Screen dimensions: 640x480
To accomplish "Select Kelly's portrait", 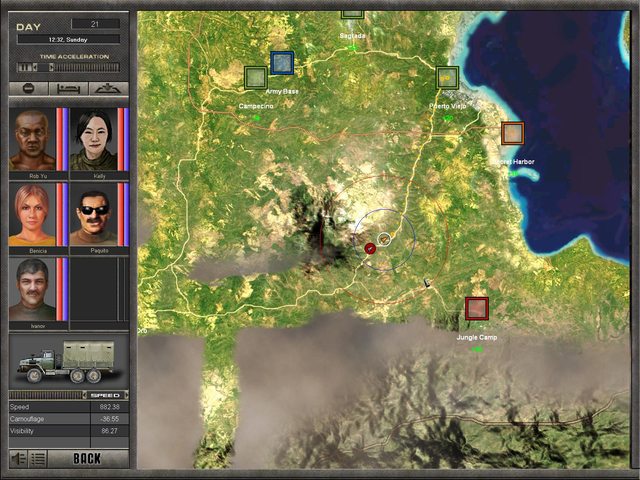I will pyautogui.click(x=93, y=139).
